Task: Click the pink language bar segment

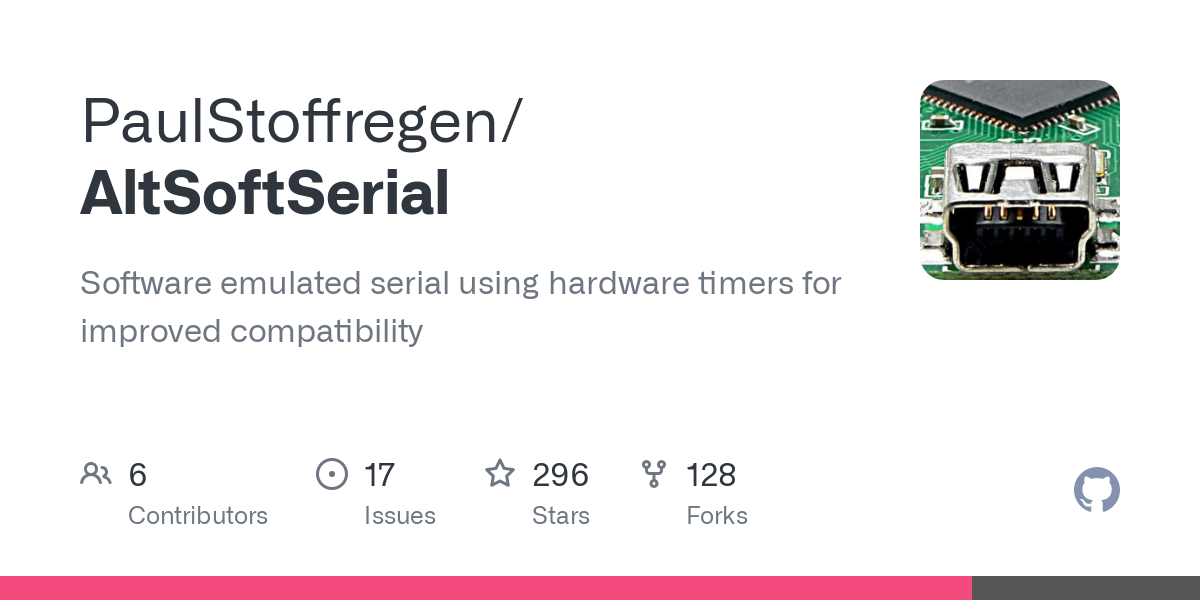Action: point(486,588)
